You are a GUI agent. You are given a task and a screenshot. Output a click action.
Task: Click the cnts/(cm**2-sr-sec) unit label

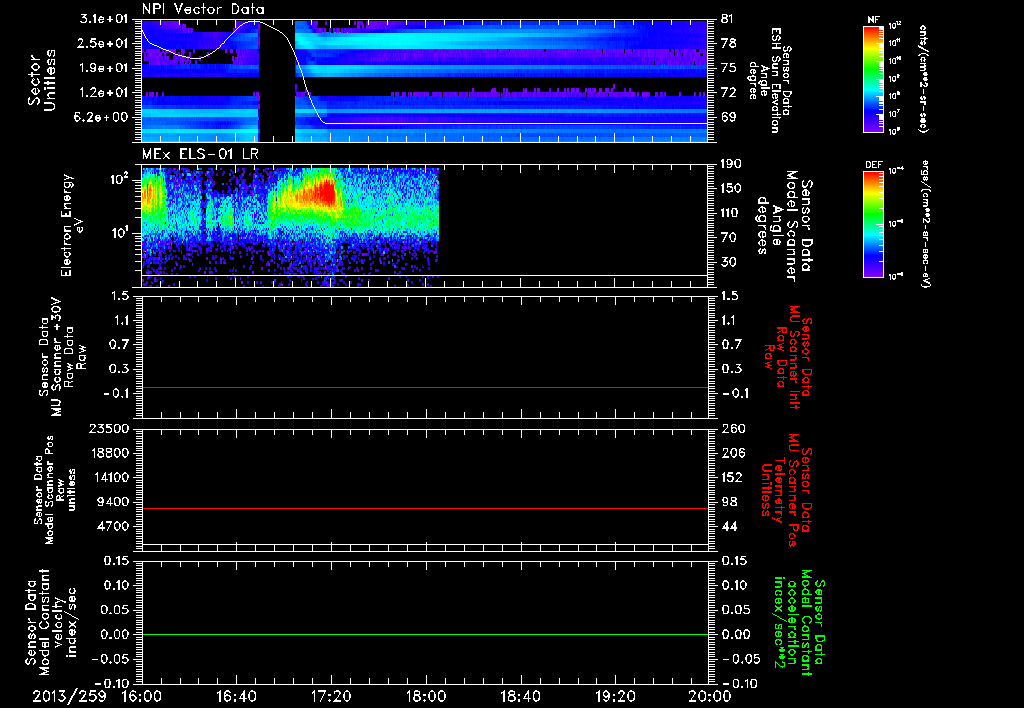tap(923, 79)
